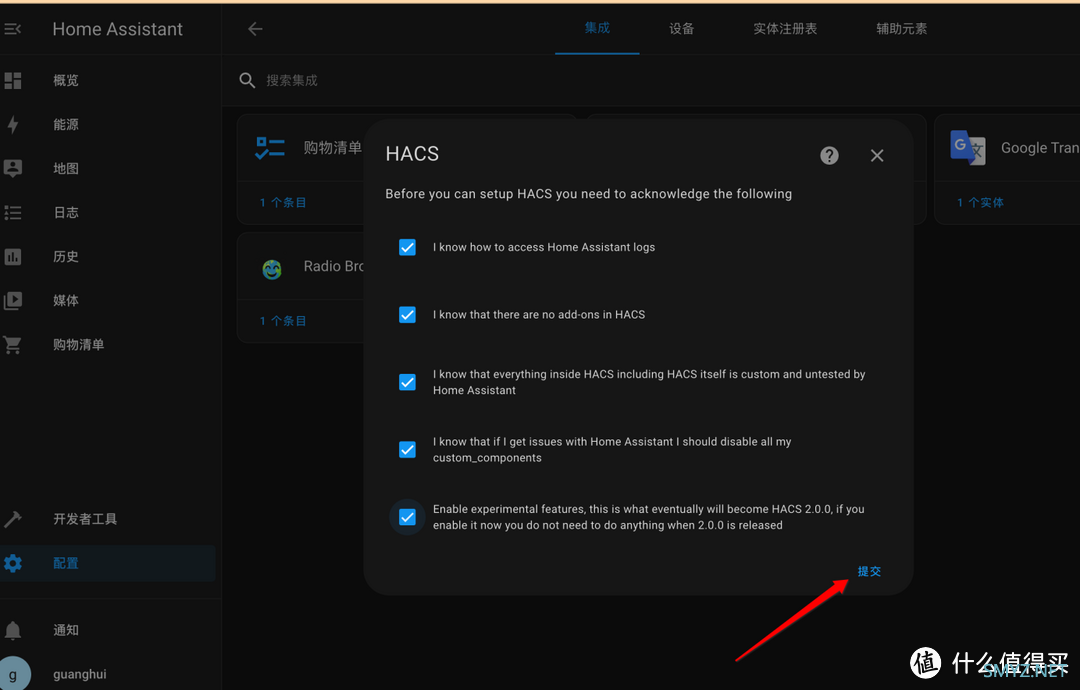This screenshot has width=1080, height=690.
Task: Open Google Translate '1 个实体' link
Action: tap(980, 202)
